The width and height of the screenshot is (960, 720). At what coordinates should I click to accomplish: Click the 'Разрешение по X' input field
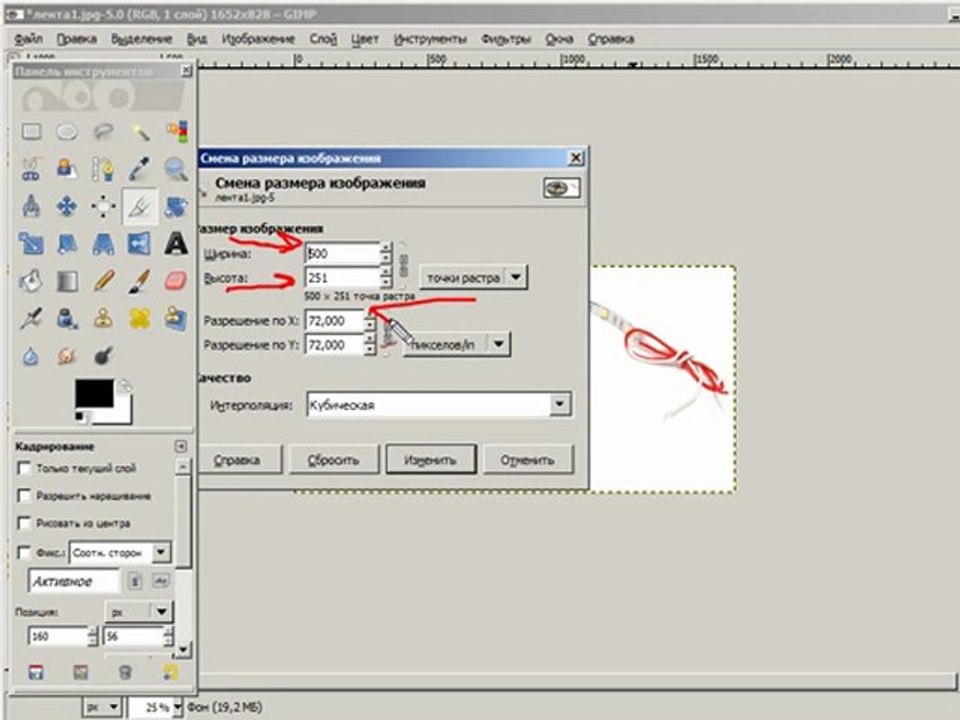point(334,320)
